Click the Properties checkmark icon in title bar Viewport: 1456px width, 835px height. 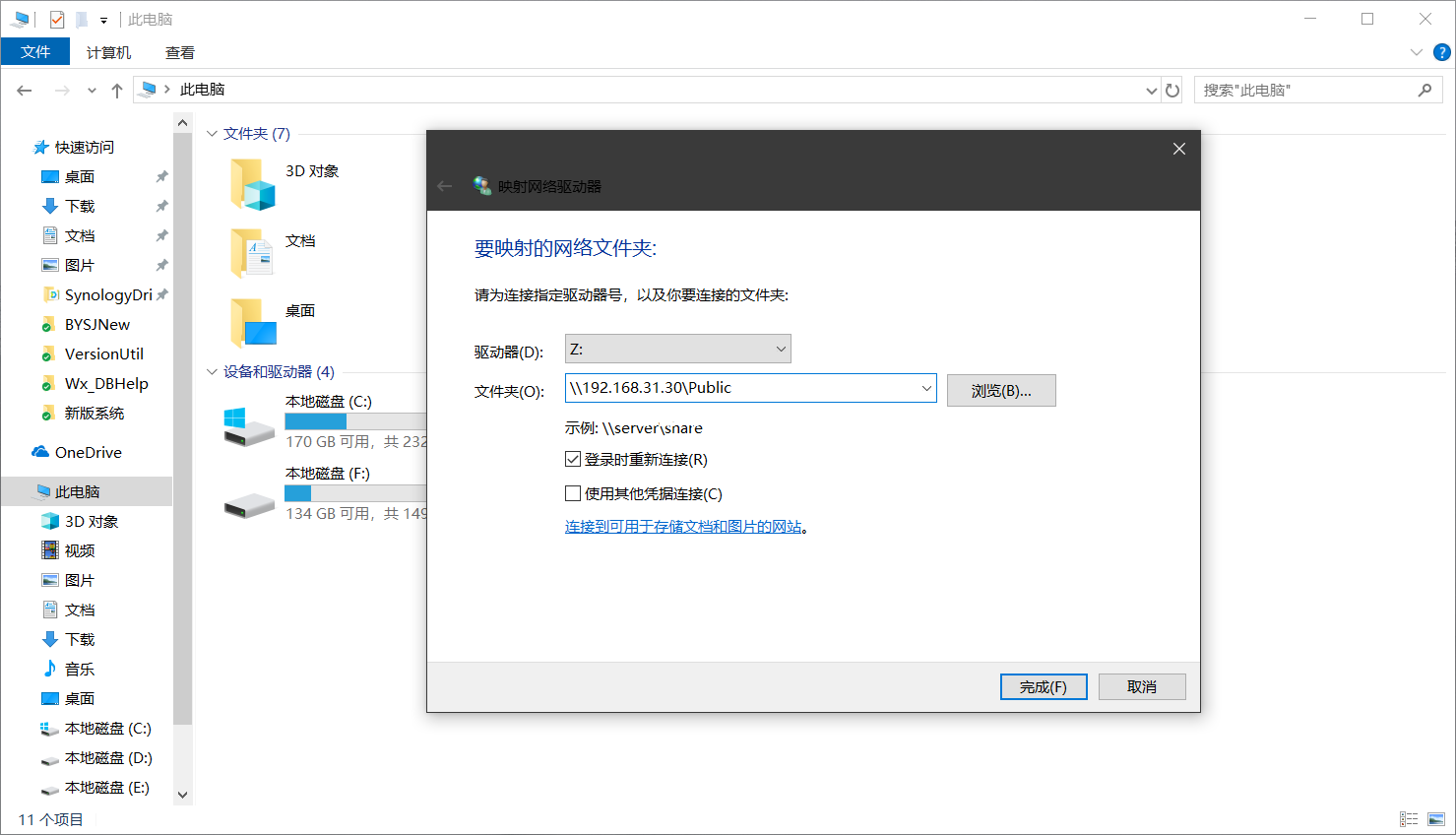point(57,20)
